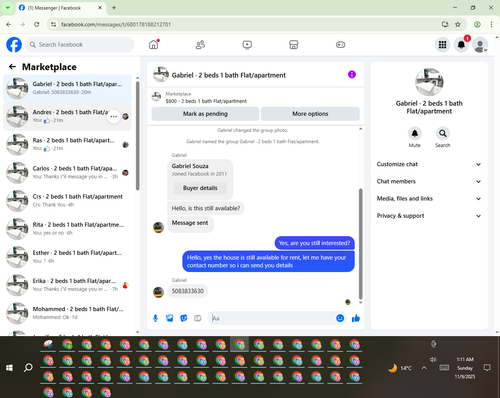Open the Facebook apps menu grid
This screenshot has height=398, width=500.
[442, 45]
